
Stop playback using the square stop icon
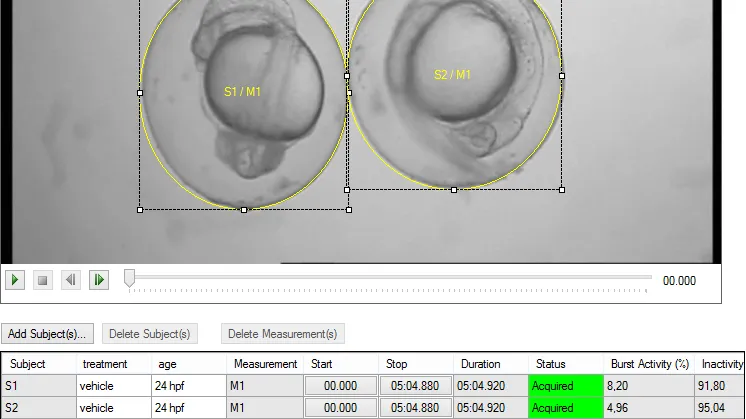tap(42, 280)
